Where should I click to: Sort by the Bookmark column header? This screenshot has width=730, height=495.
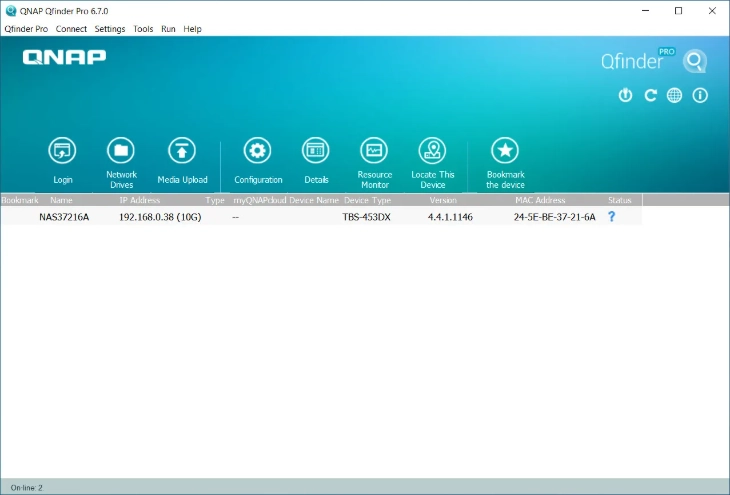point(19,200)
